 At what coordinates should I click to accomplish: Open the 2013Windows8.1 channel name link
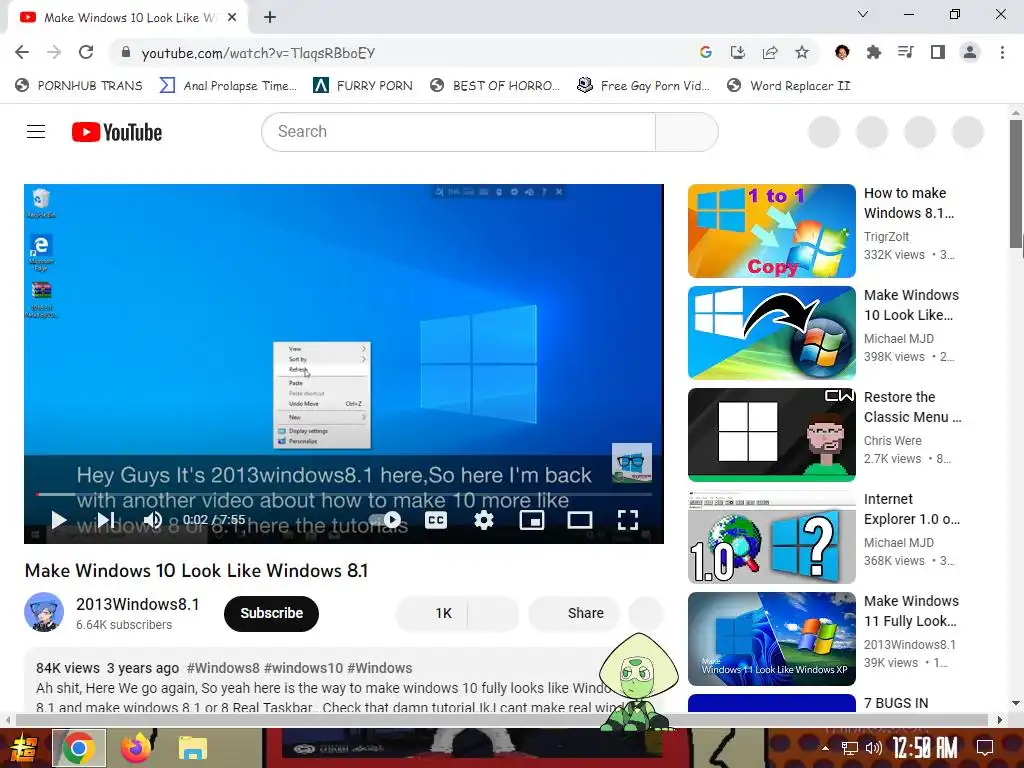pyautogui.click(x=138, y=604)
